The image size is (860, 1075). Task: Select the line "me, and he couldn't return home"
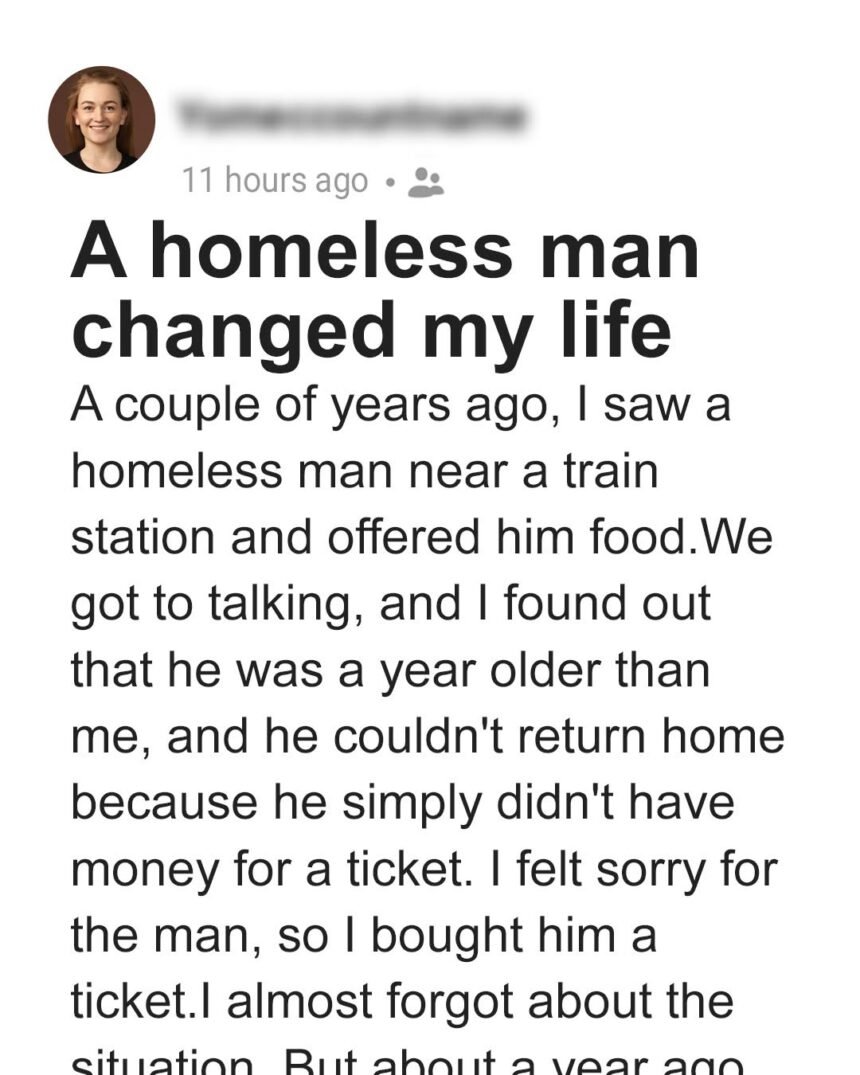pyautogui.click(x=427, y=736)
